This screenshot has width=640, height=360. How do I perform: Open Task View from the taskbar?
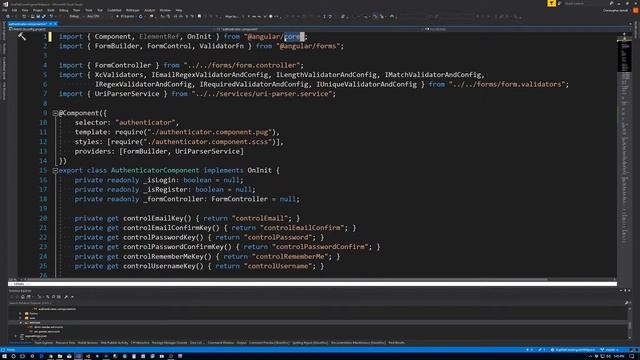click(22, 356)
